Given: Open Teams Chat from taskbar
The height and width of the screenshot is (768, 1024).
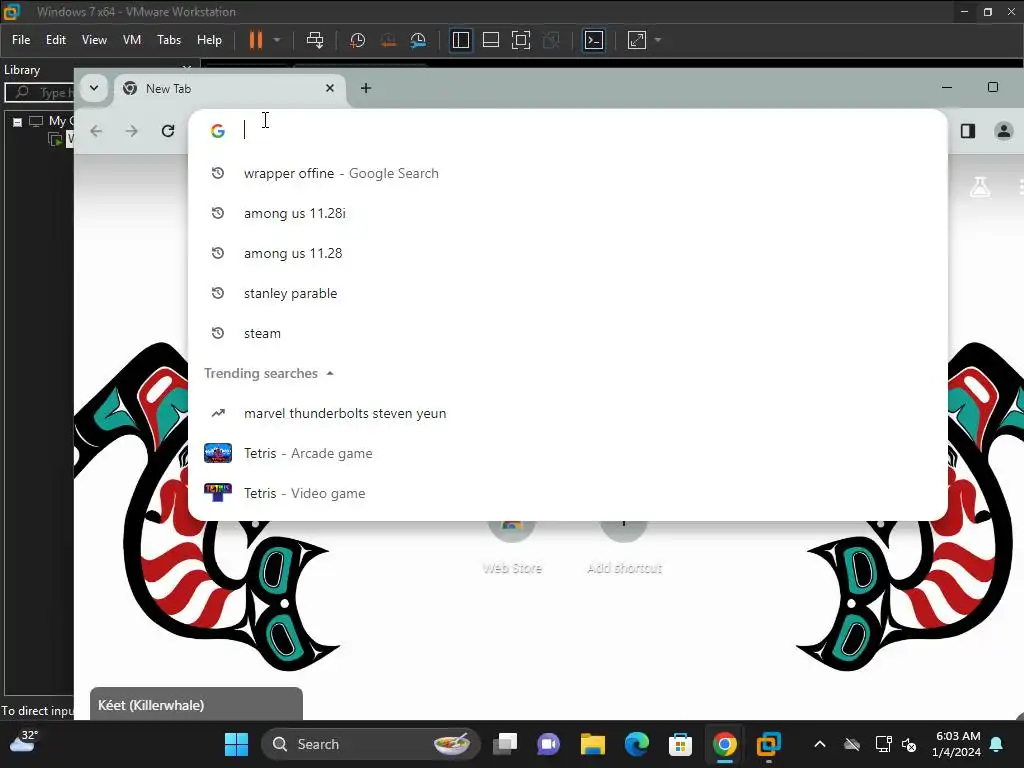Looking at the screenshot, I should 549,744.
